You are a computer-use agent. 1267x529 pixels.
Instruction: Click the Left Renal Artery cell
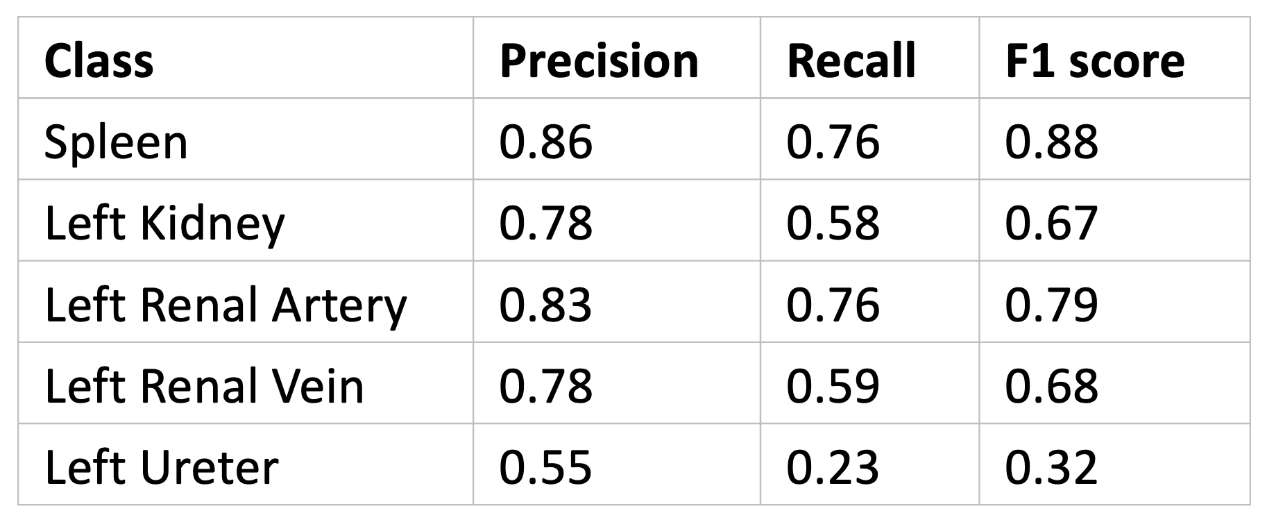226,304
